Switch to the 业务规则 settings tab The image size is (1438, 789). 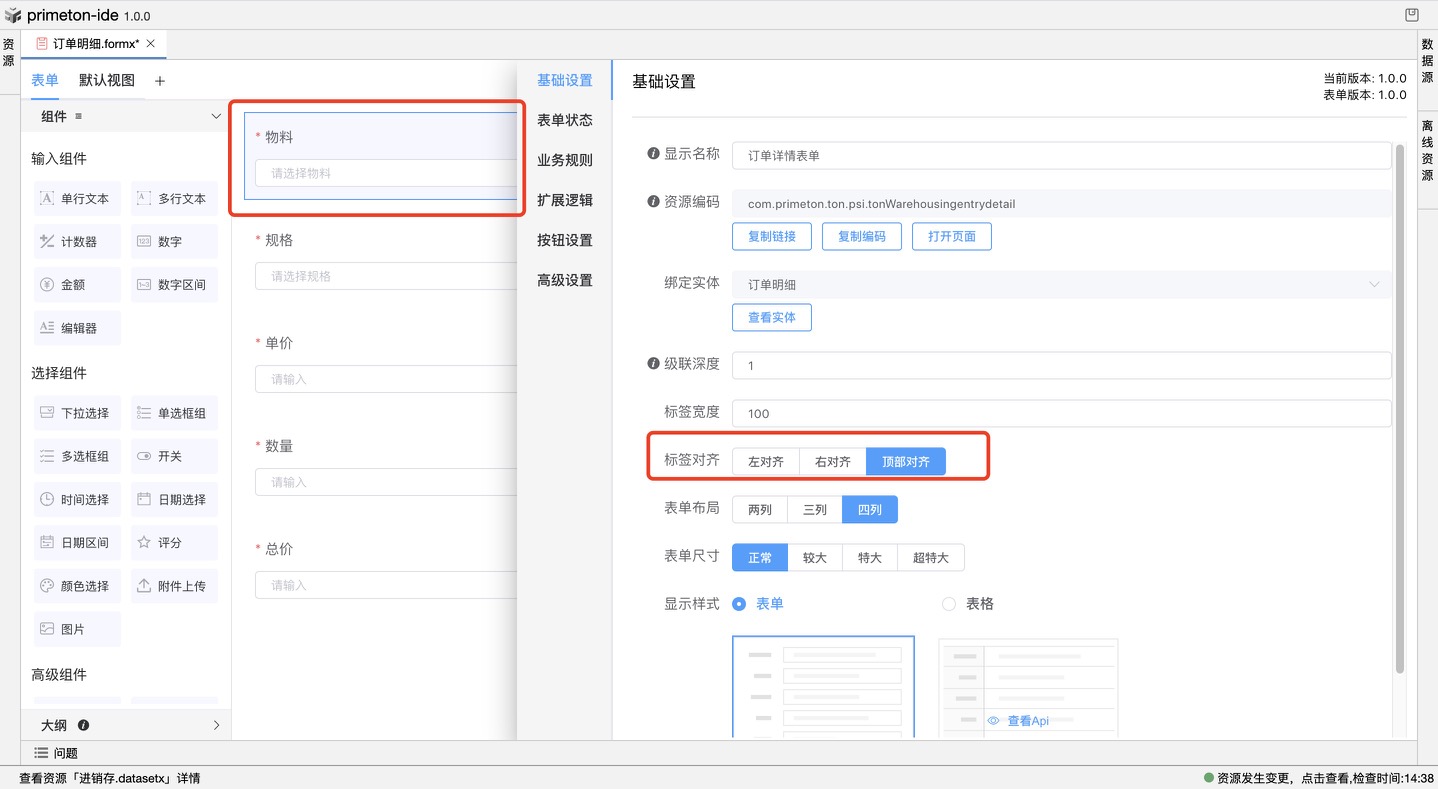coord(564,160)
